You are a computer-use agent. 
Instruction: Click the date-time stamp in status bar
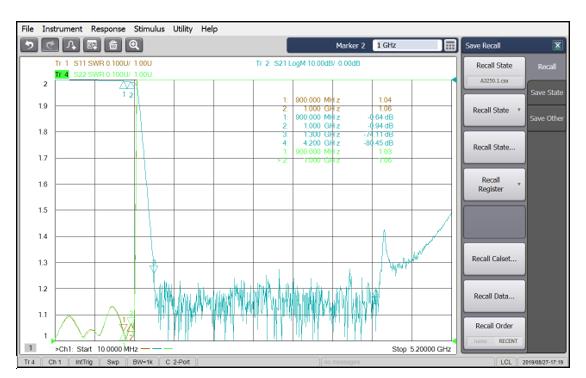542,362
